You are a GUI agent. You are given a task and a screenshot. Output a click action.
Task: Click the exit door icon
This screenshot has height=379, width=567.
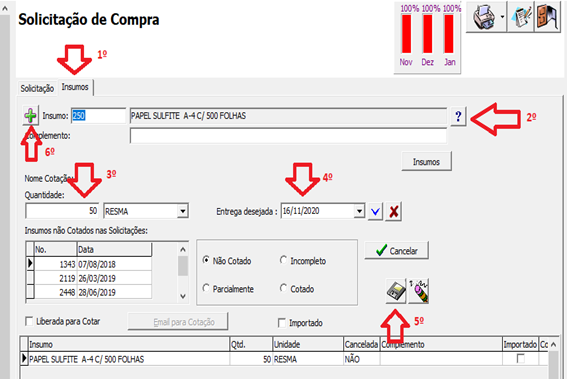pyautogui.click(x=547, y=17)
